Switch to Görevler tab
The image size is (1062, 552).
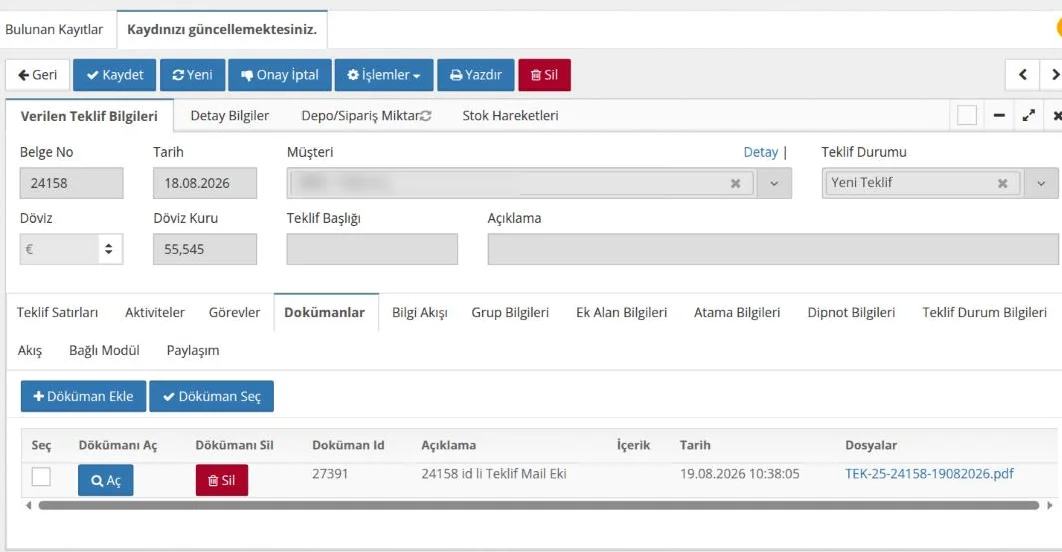point(234,312)
